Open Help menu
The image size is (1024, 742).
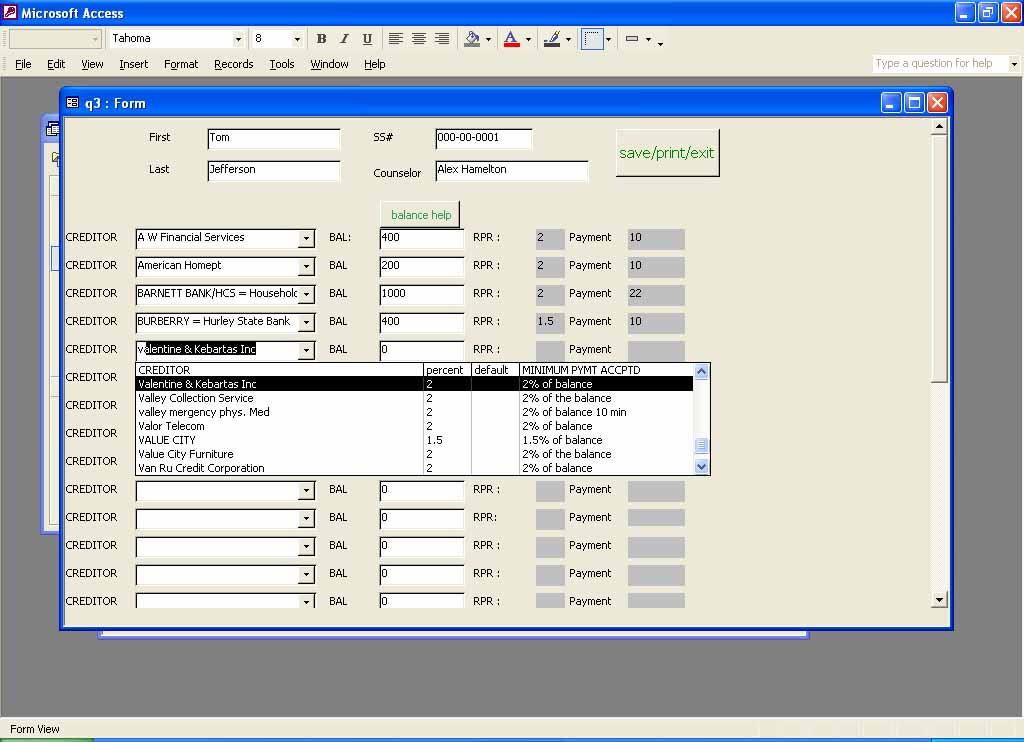374,64
